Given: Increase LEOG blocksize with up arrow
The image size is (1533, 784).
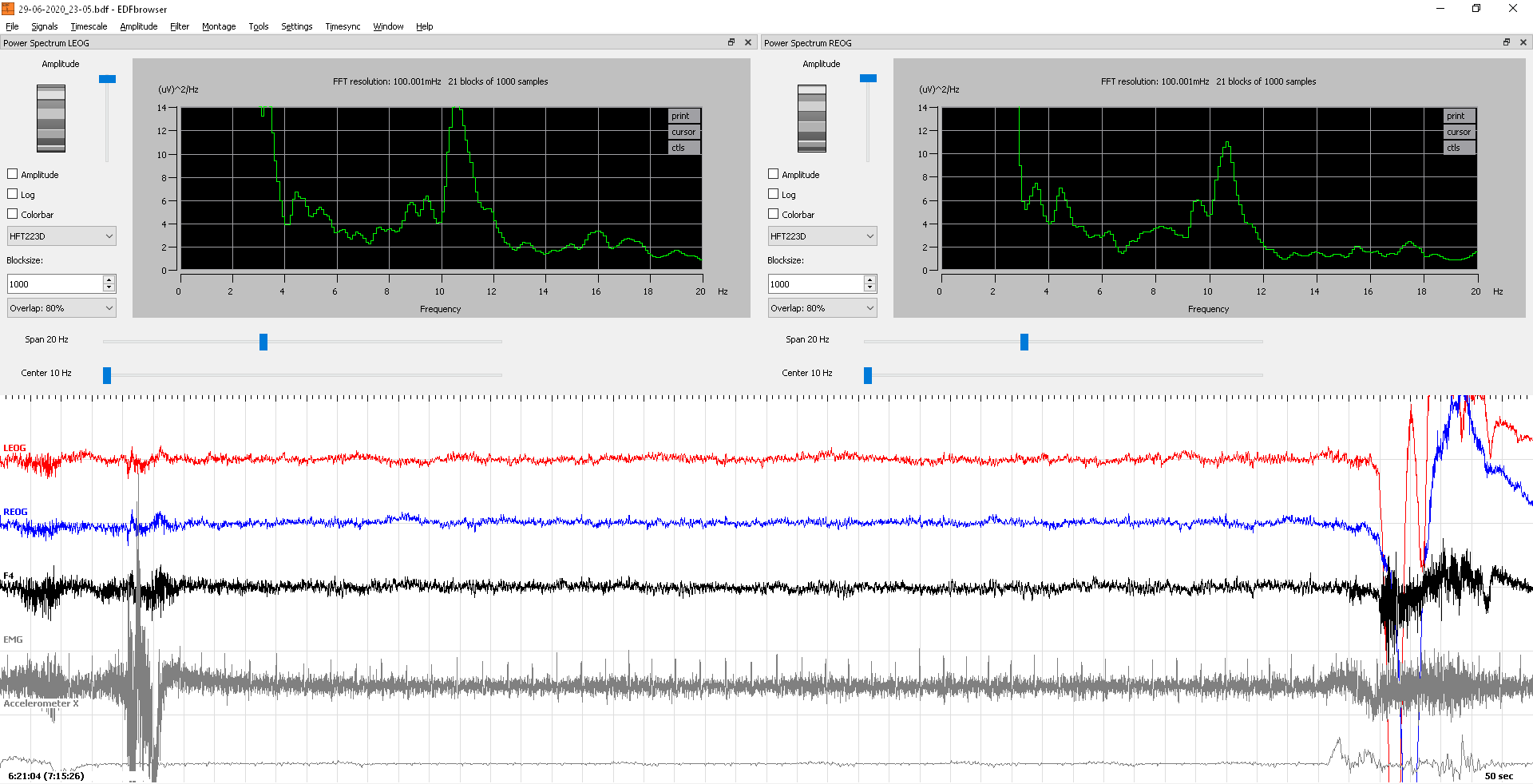Looking at the screenshot, I should tap(109, 279).
